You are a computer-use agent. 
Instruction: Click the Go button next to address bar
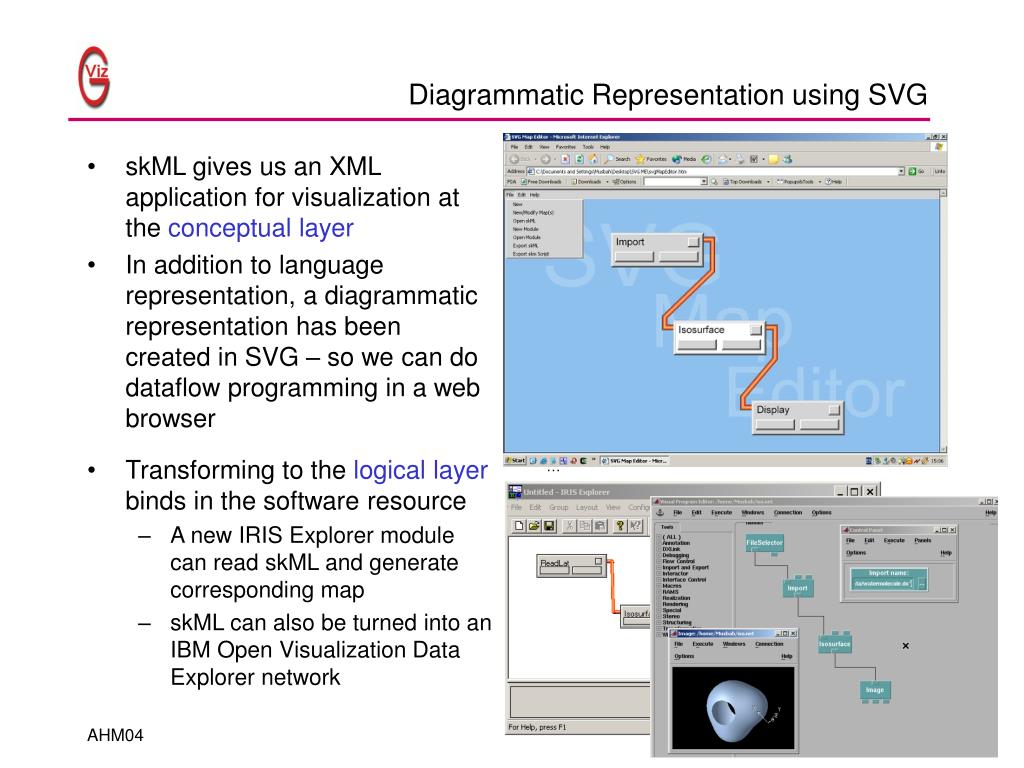point(916,172)
